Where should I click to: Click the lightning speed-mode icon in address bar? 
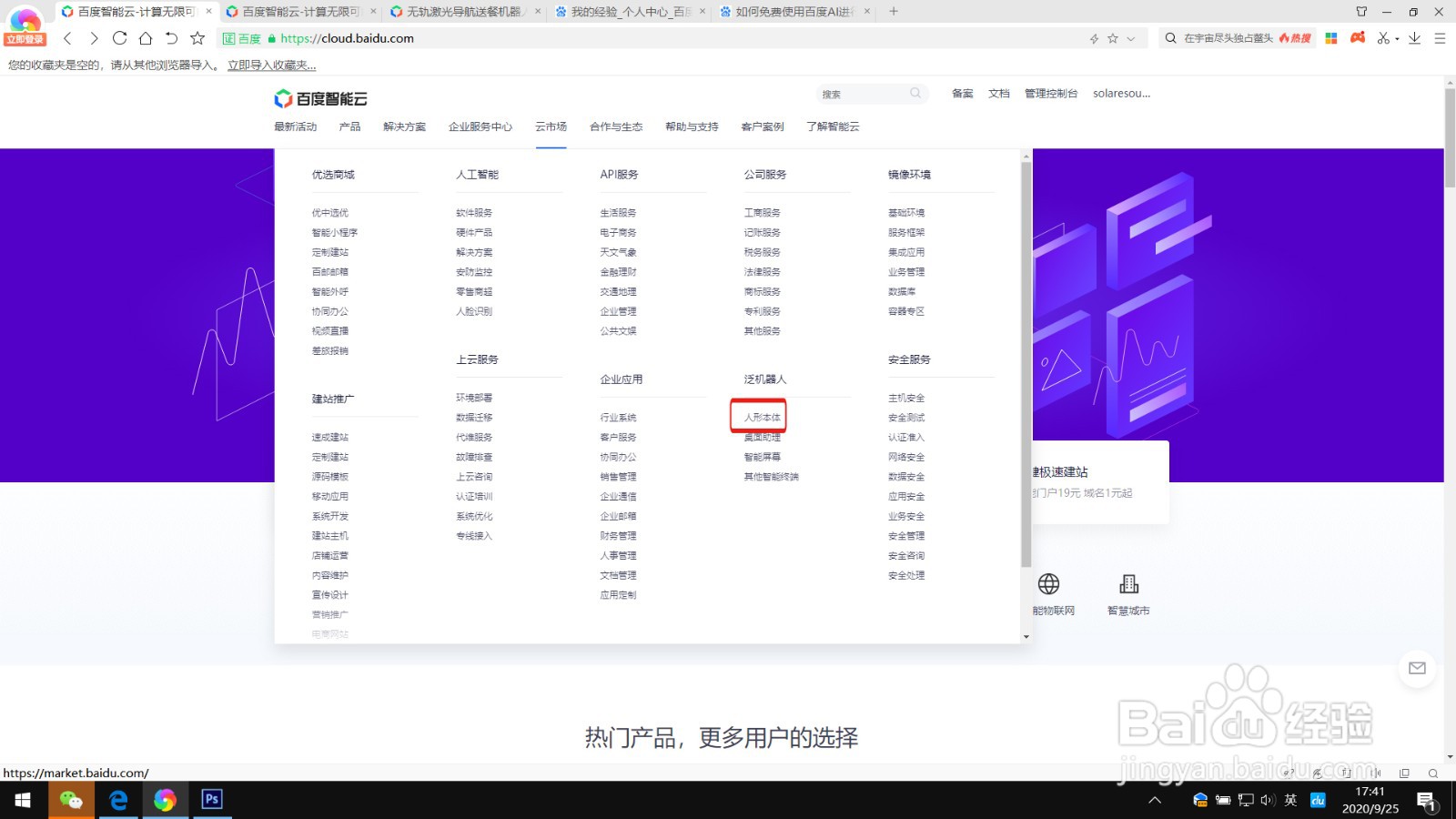[x=1094, y=38]
